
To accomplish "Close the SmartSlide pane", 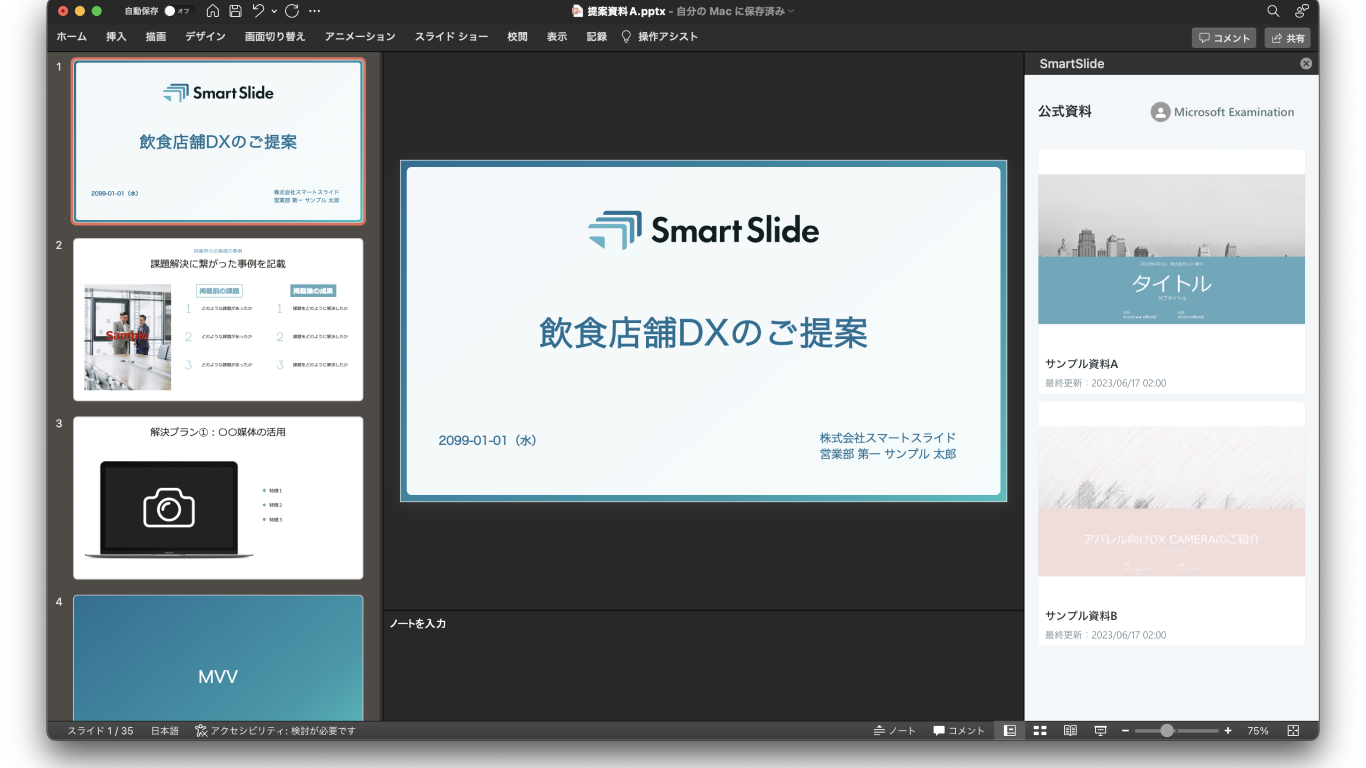I will 1306,63.
